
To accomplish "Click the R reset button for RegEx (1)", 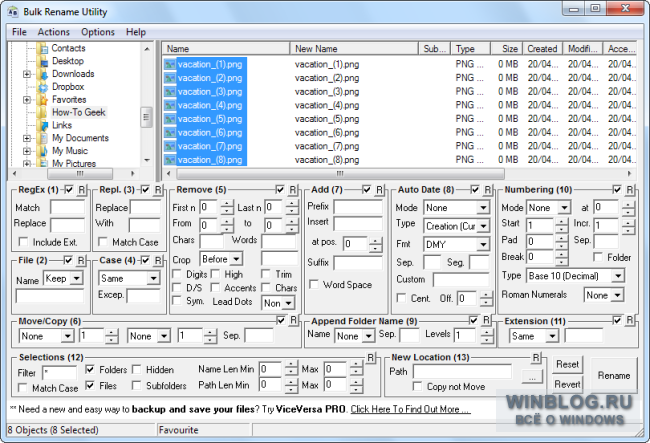I will (x=81, y=190).
